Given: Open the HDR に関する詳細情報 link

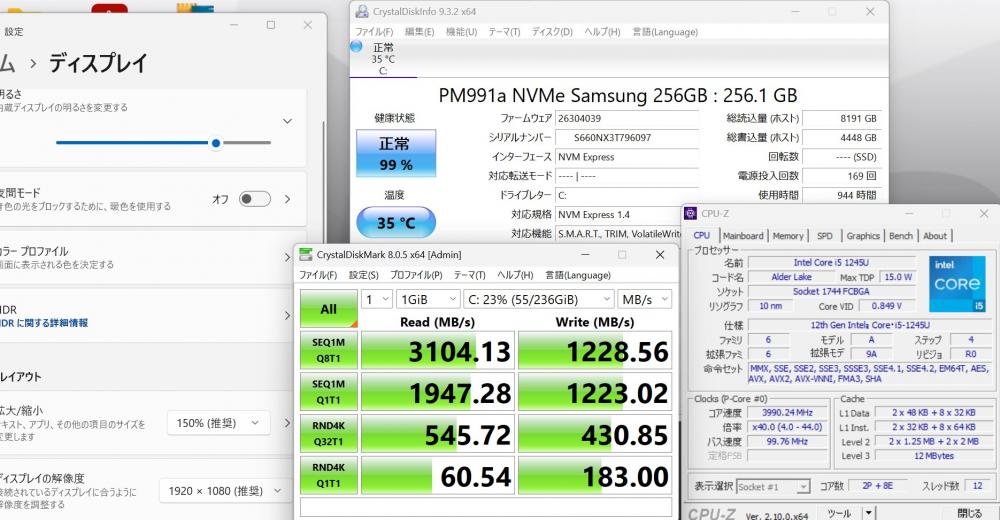Looking at the screenshot, I should pos(45,323).
